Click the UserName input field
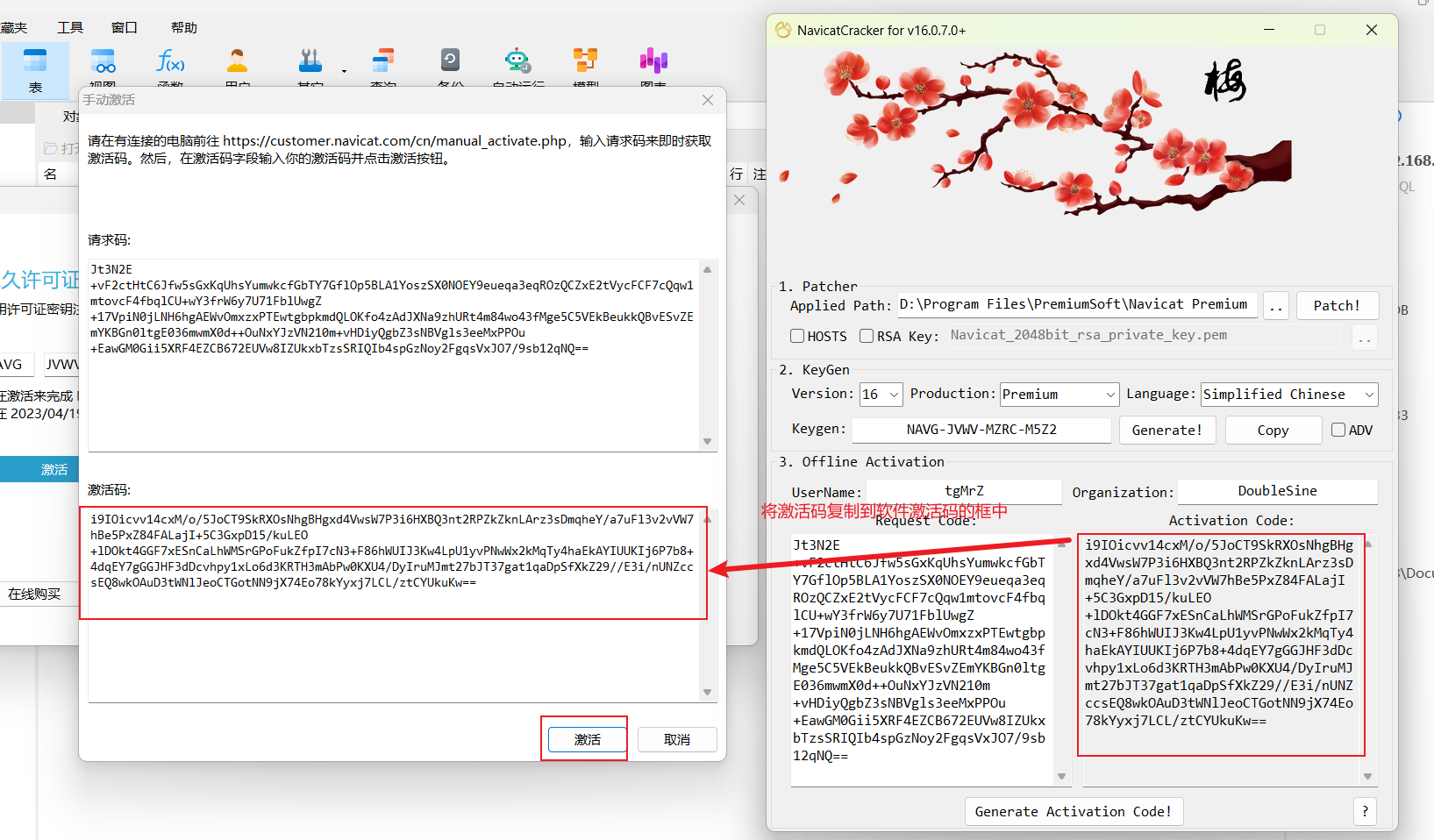Image resolution: width=1434 pixels, height=840 pixels. (964, 491)
